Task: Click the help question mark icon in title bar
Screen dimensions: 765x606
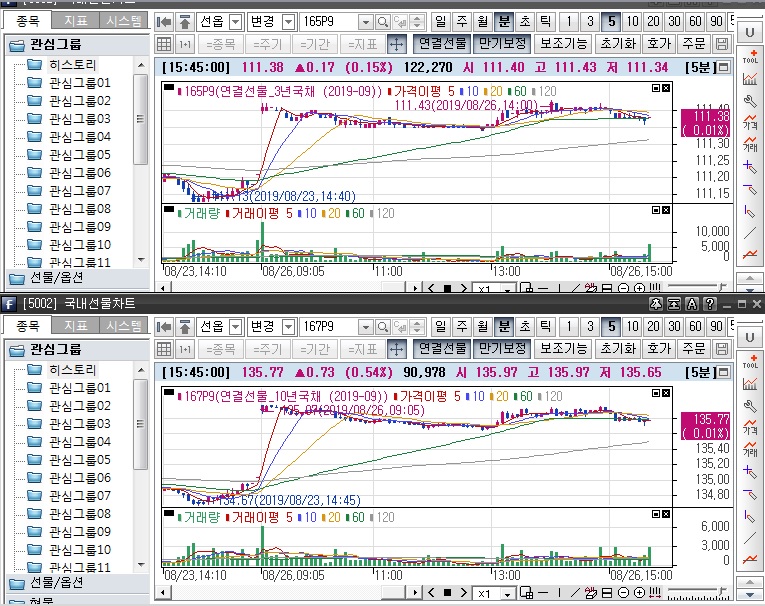Action: (710, 303)
